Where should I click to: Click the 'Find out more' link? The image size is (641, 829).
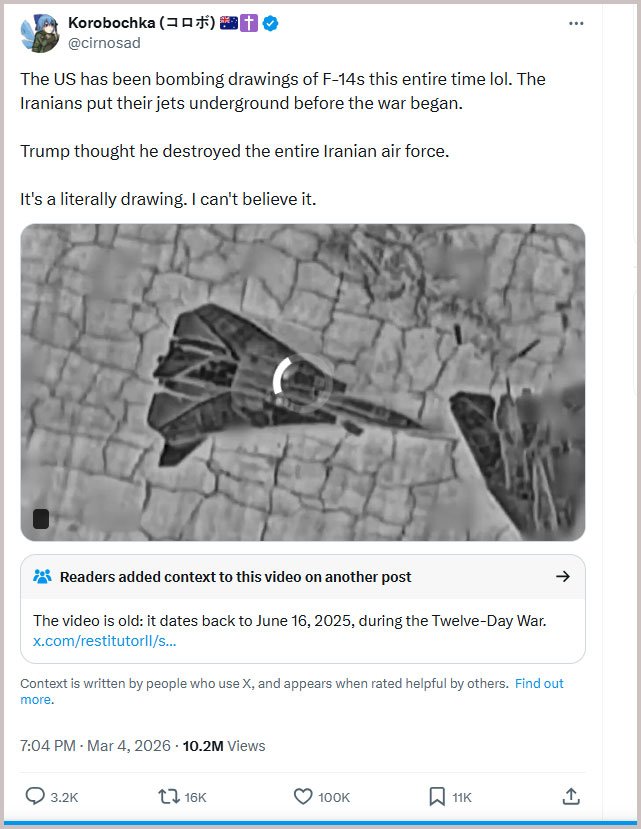[539, 684]
